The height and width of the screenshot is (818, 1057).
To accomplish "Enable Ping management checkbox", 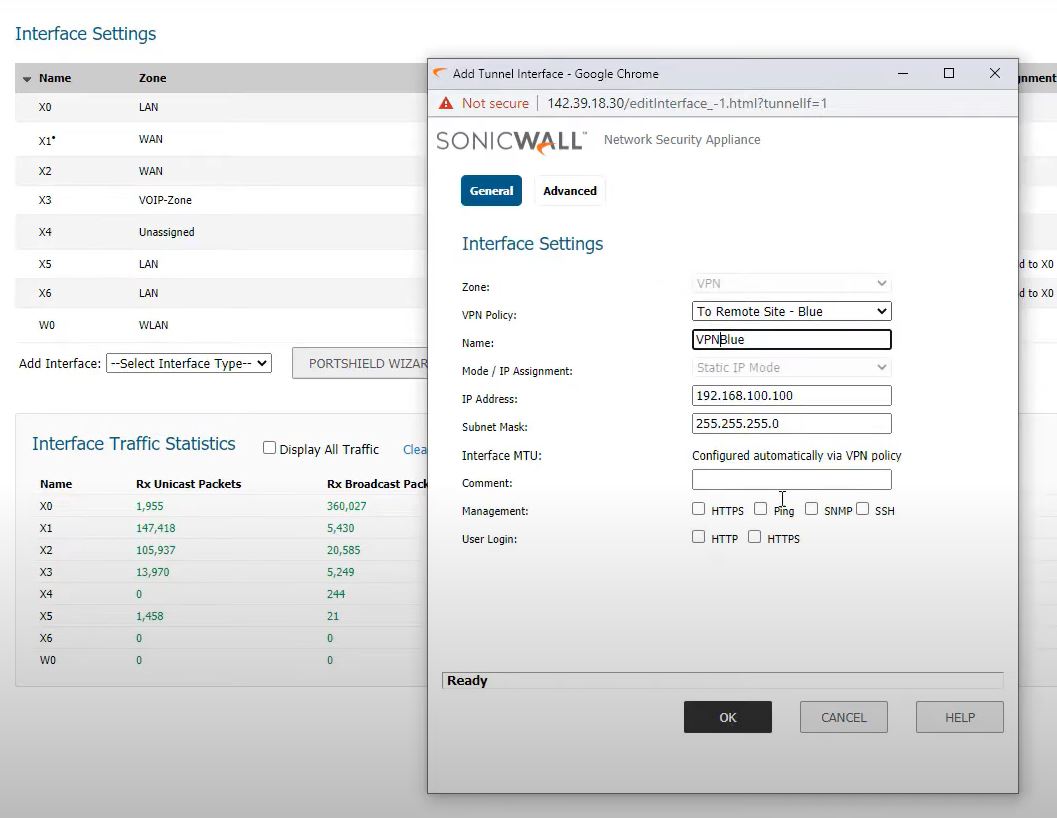I will pyautogui.click(x=760, y=509).
